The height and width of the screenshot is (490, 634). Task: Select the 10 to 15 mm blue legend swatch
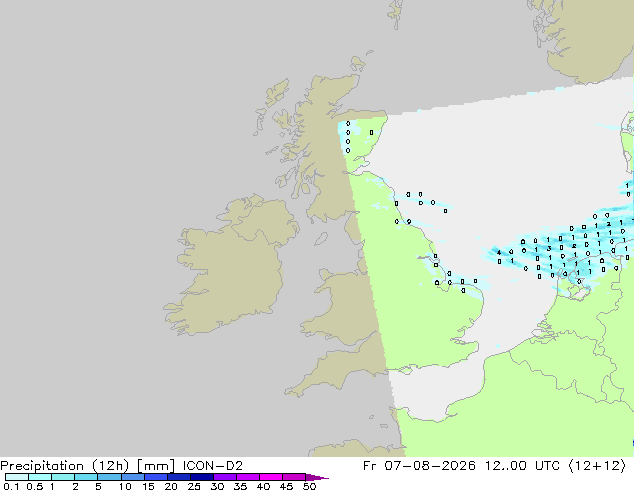133,477
